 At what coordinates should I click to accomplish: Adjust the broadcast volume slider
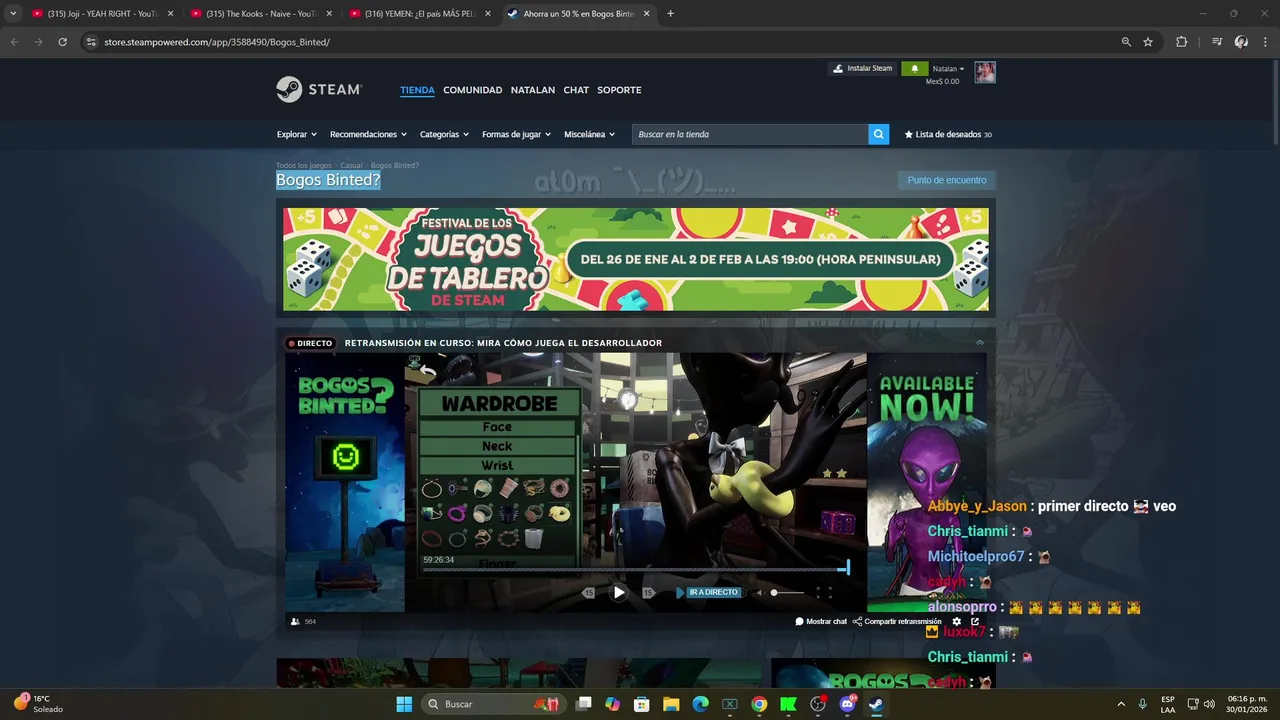pyautogui.click(x=787, y=592)
